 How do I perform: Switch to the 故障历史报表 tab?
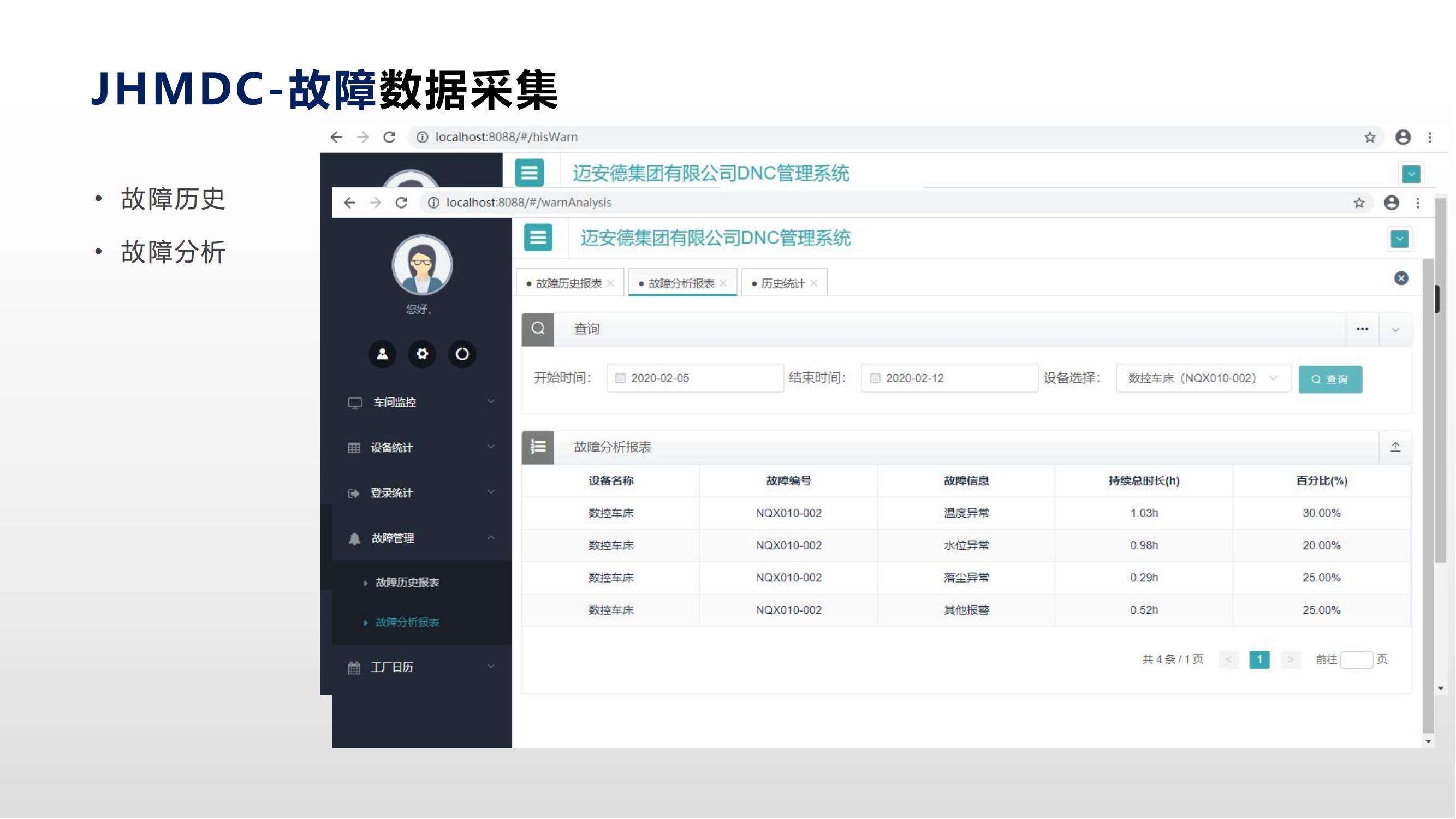pos(568,284)
